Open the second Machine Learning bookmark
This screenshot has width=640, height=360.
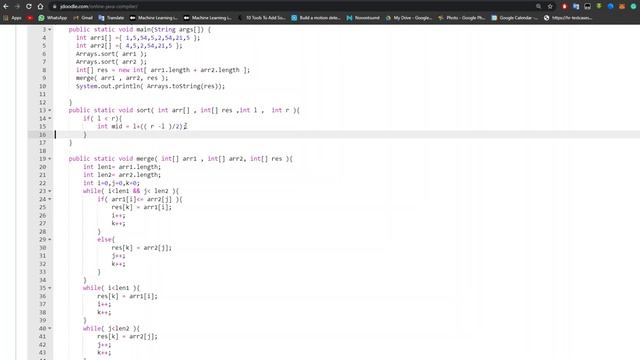[207, 18]
